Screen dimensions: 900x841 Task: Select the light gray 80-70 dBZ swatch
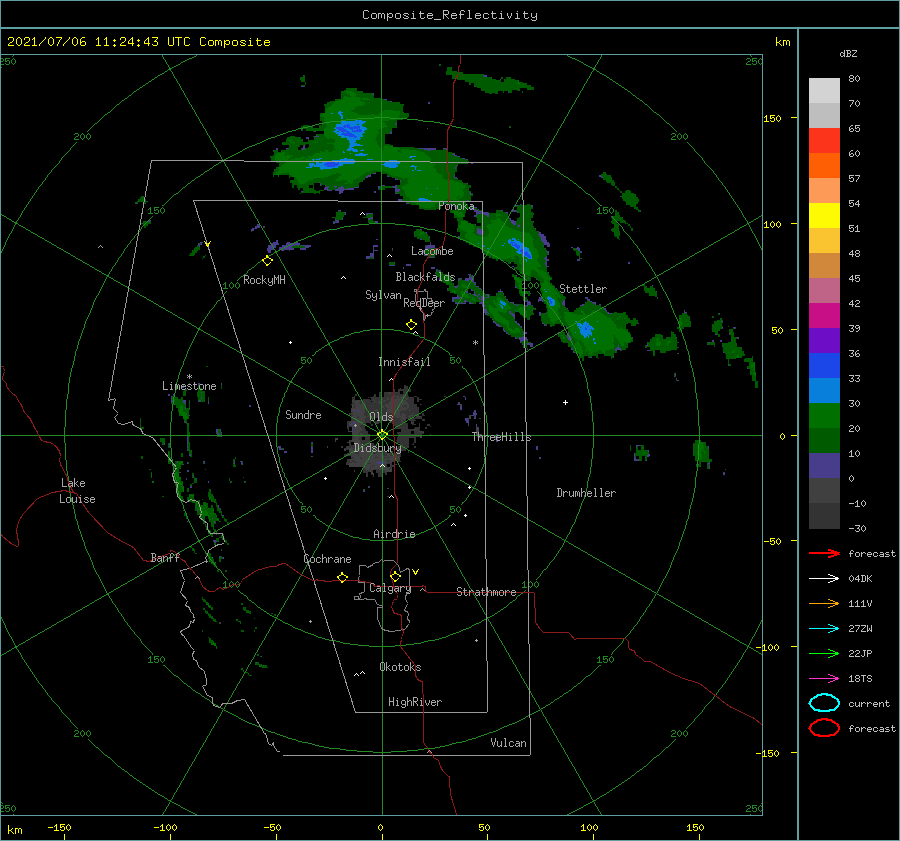coord(824,91)
